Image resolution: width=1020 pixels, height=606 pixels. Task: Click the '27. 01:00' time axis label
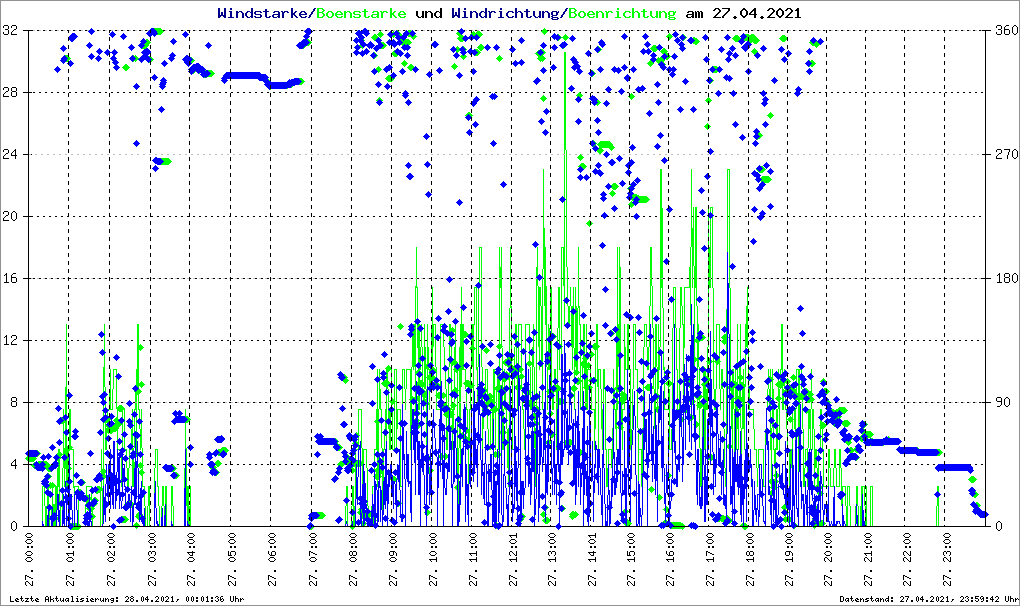pyautogui.click(x=70, y=560)
